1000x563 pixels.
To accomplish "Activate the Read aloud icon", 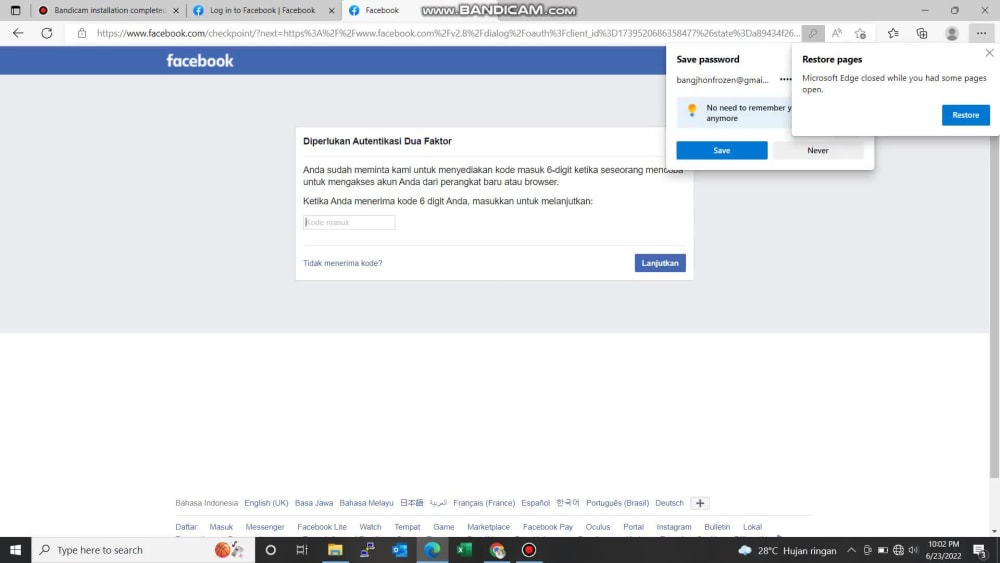I will 836,33.
